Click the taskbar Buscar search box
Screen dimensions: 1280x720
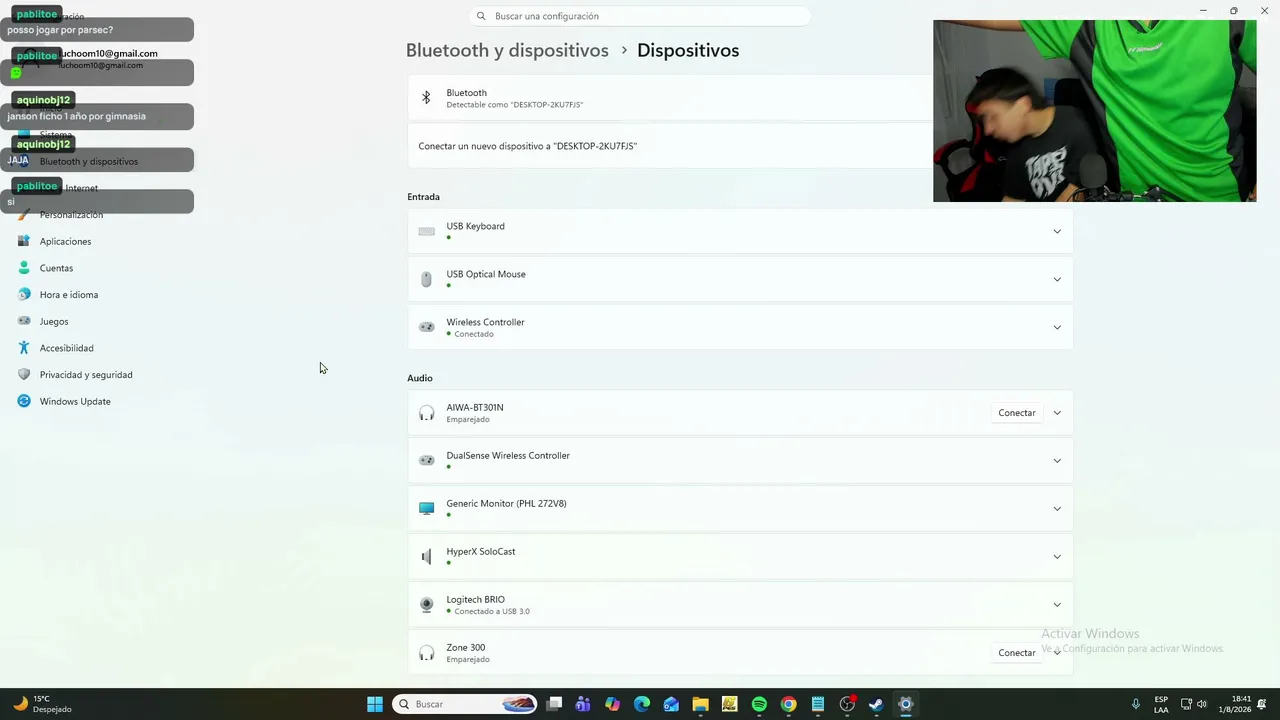[x=464, y=704]
